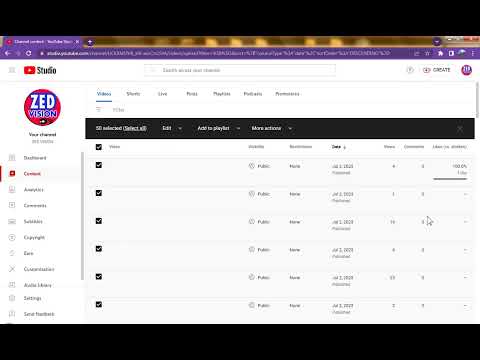Screen dimensions: 480x360
Task: Click the Visibility column header
Action: coord(256,147)
